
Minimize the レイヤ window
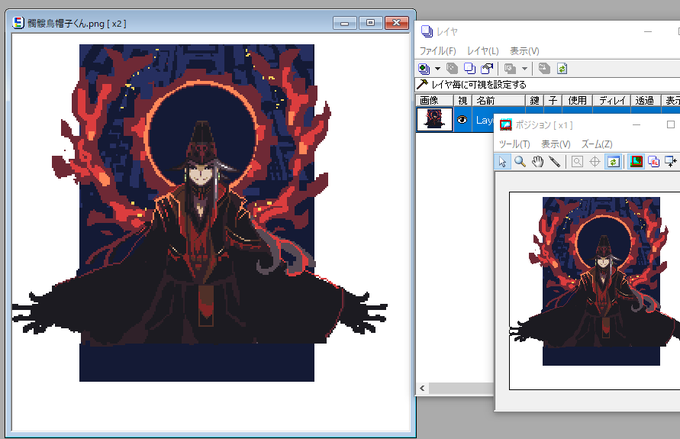tap(648, 32)
